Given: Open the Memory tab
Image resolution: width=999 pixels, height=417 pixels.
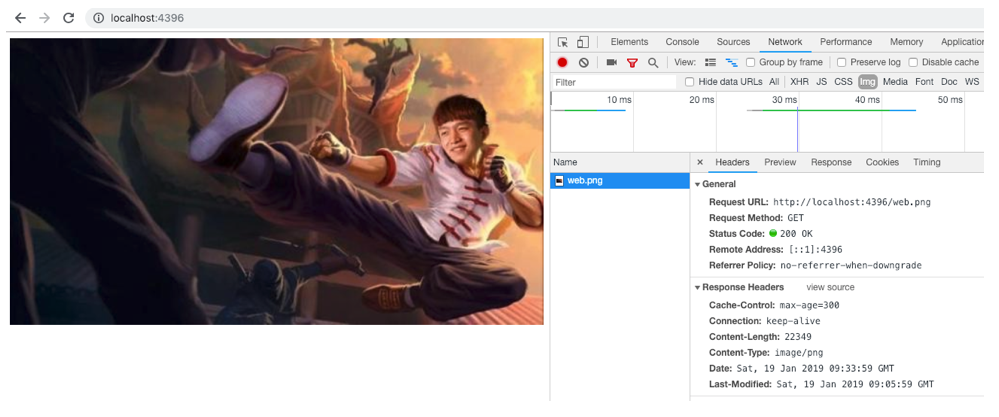Looking at the screenshot, I should click(906, 42).
